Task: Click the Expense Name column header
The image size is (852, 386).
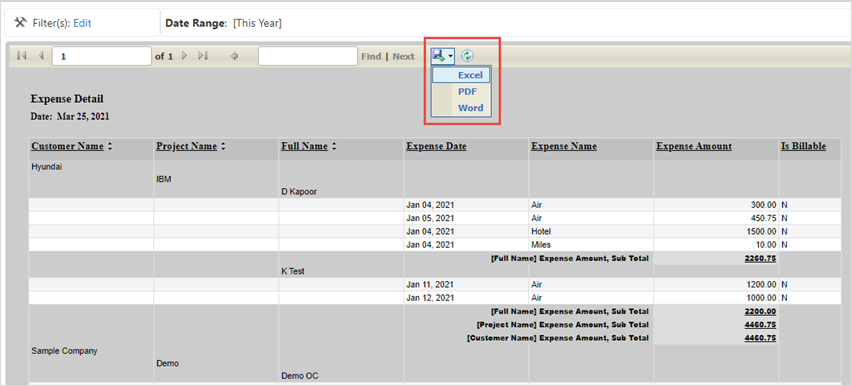Action: coord(564,146)
